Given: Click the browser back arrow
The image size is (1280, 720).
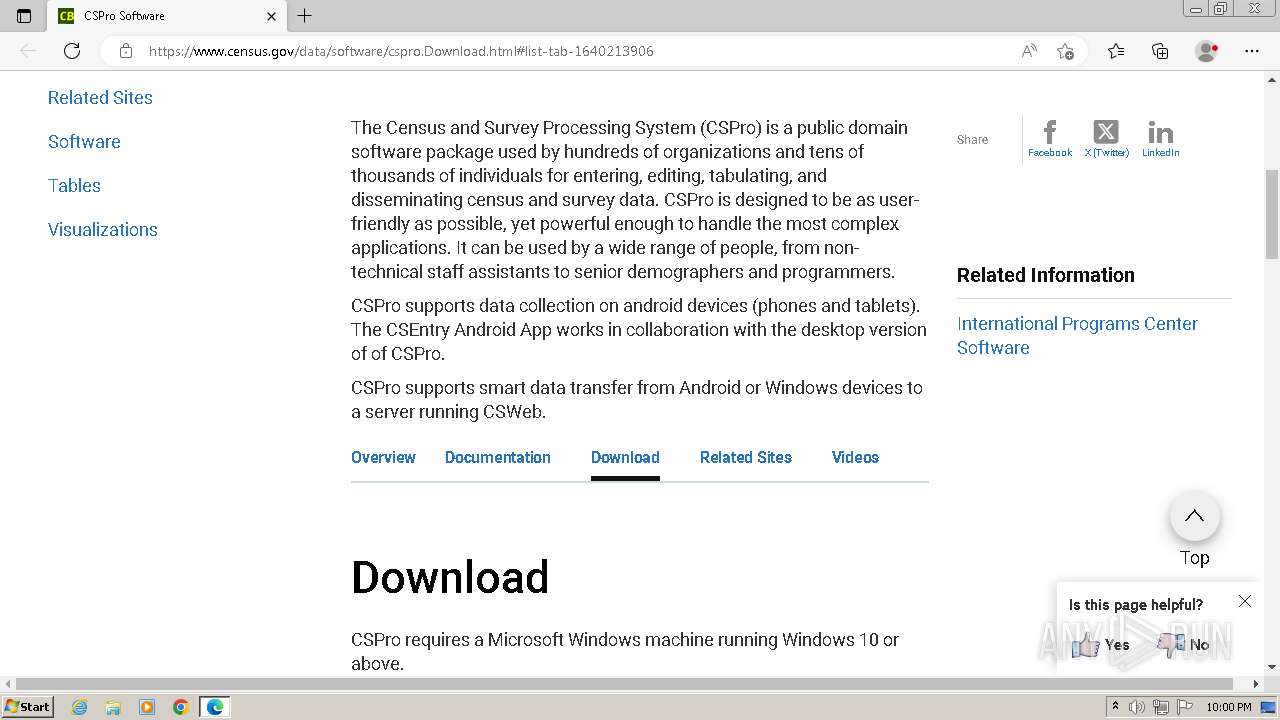Looking at the screenshot, I should pyautogui.click(x=28, y=51).
